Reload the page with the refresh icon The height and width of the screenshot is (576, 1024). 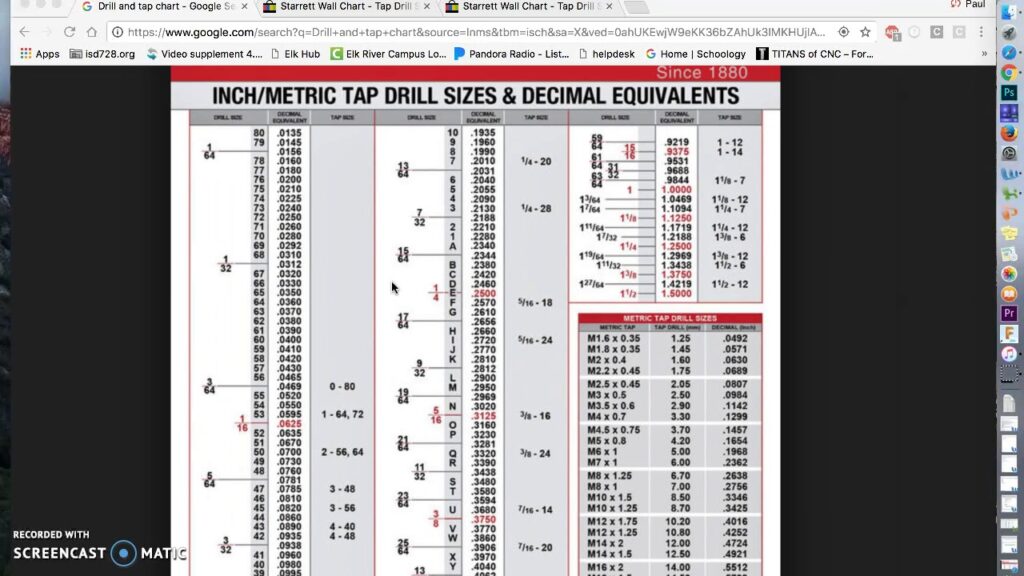(x=69, y=32)
